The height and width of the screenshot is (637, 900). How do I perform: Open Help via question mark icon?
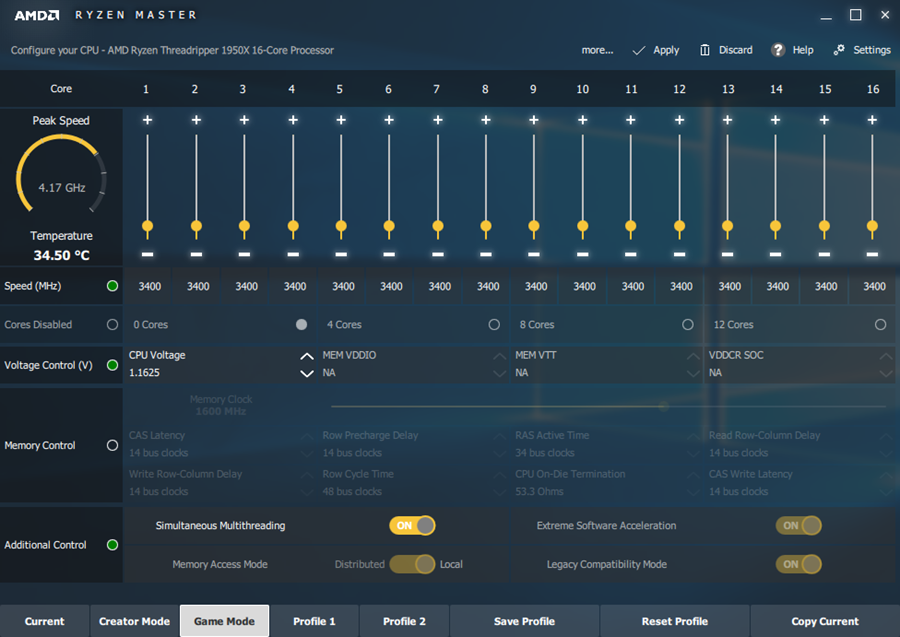778,50
